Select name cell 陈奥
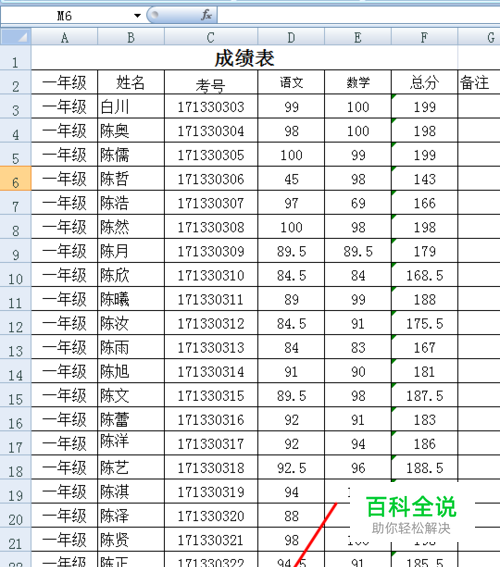The height and width of the screenshot is (567, 500). (131, 131)
